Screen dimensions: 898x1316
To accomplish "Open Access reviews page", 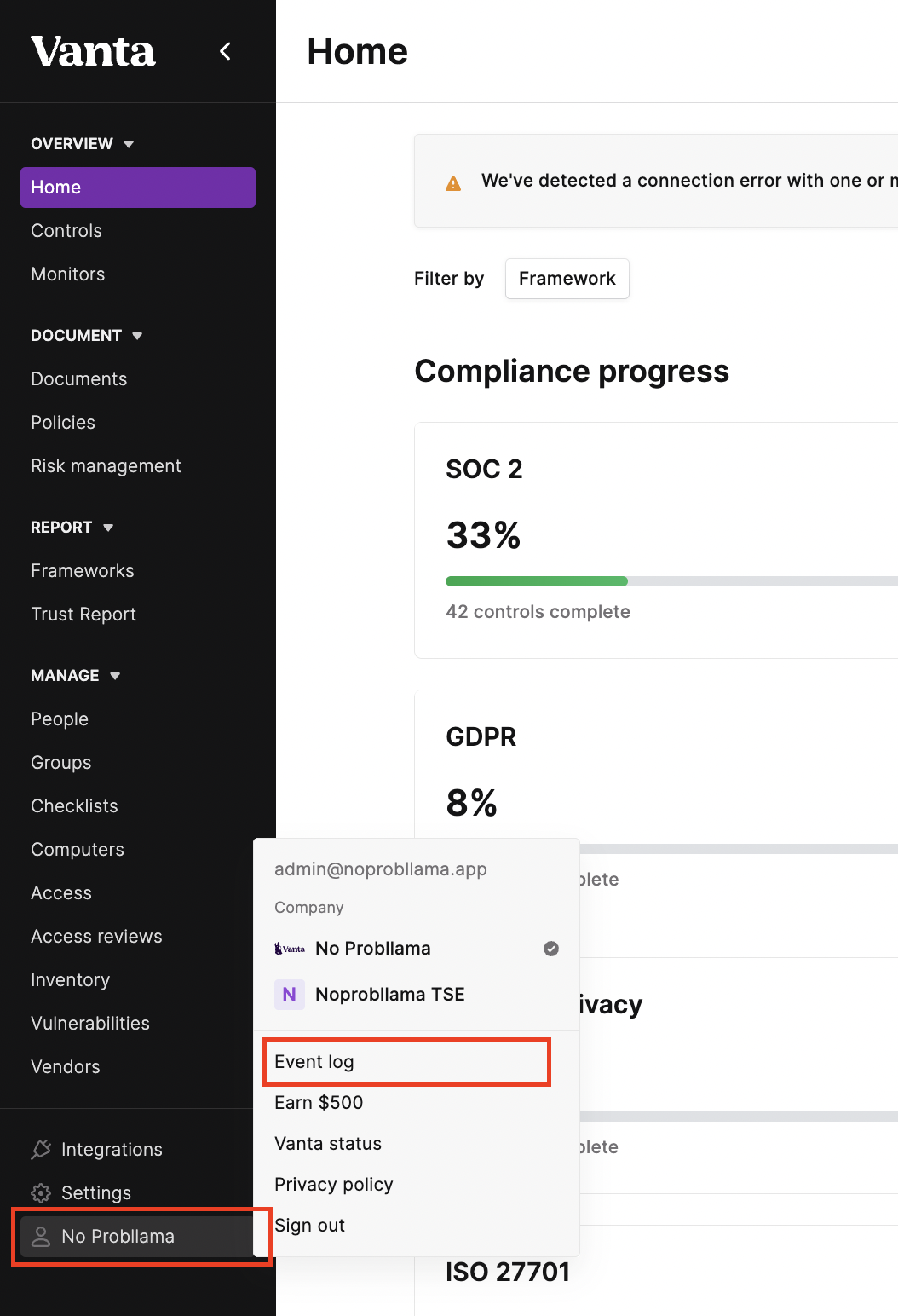I will pos(97,937).
